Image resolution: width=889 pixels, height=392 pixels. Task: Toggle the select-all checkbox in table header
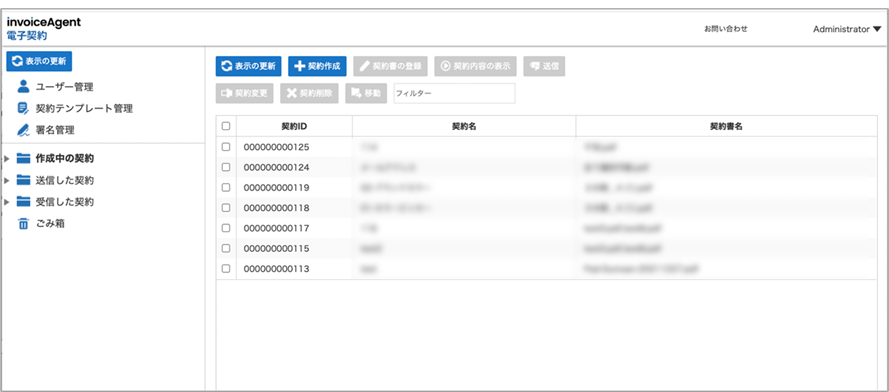pyautogui.click(x=226, y=126)
